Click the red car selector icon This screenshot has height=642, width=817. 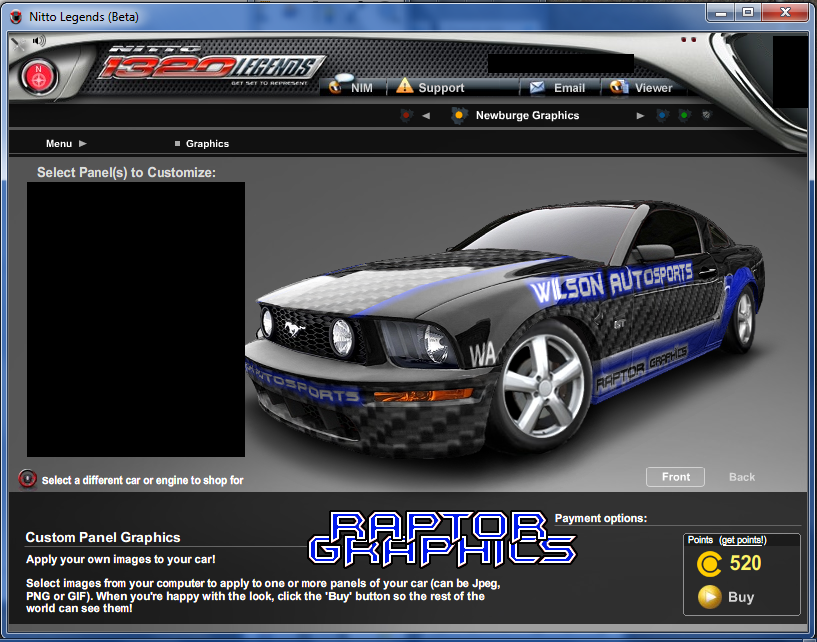(x=28, y=478)
